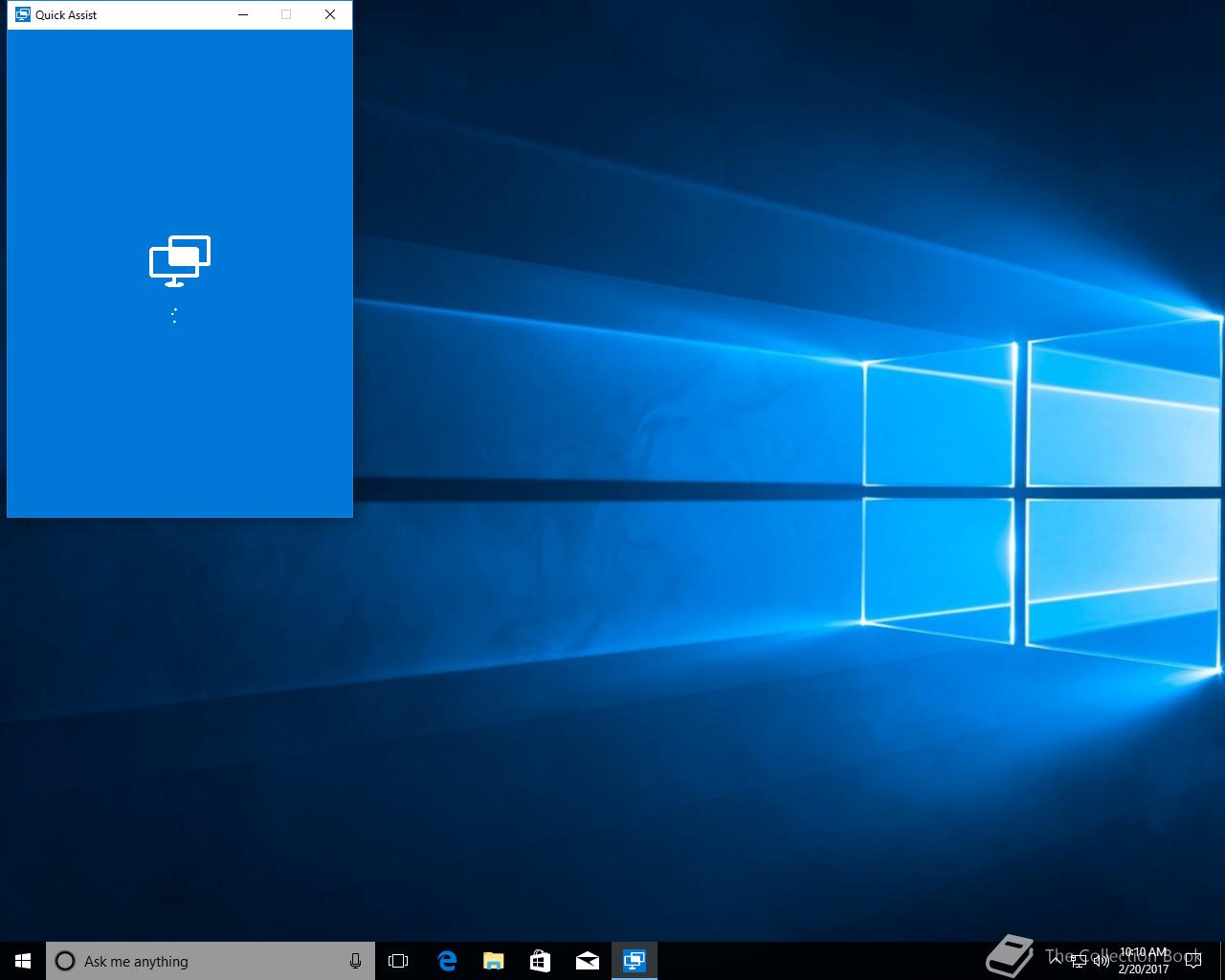Click the Cortana circle icon
1225x980 pixels.
65,961
